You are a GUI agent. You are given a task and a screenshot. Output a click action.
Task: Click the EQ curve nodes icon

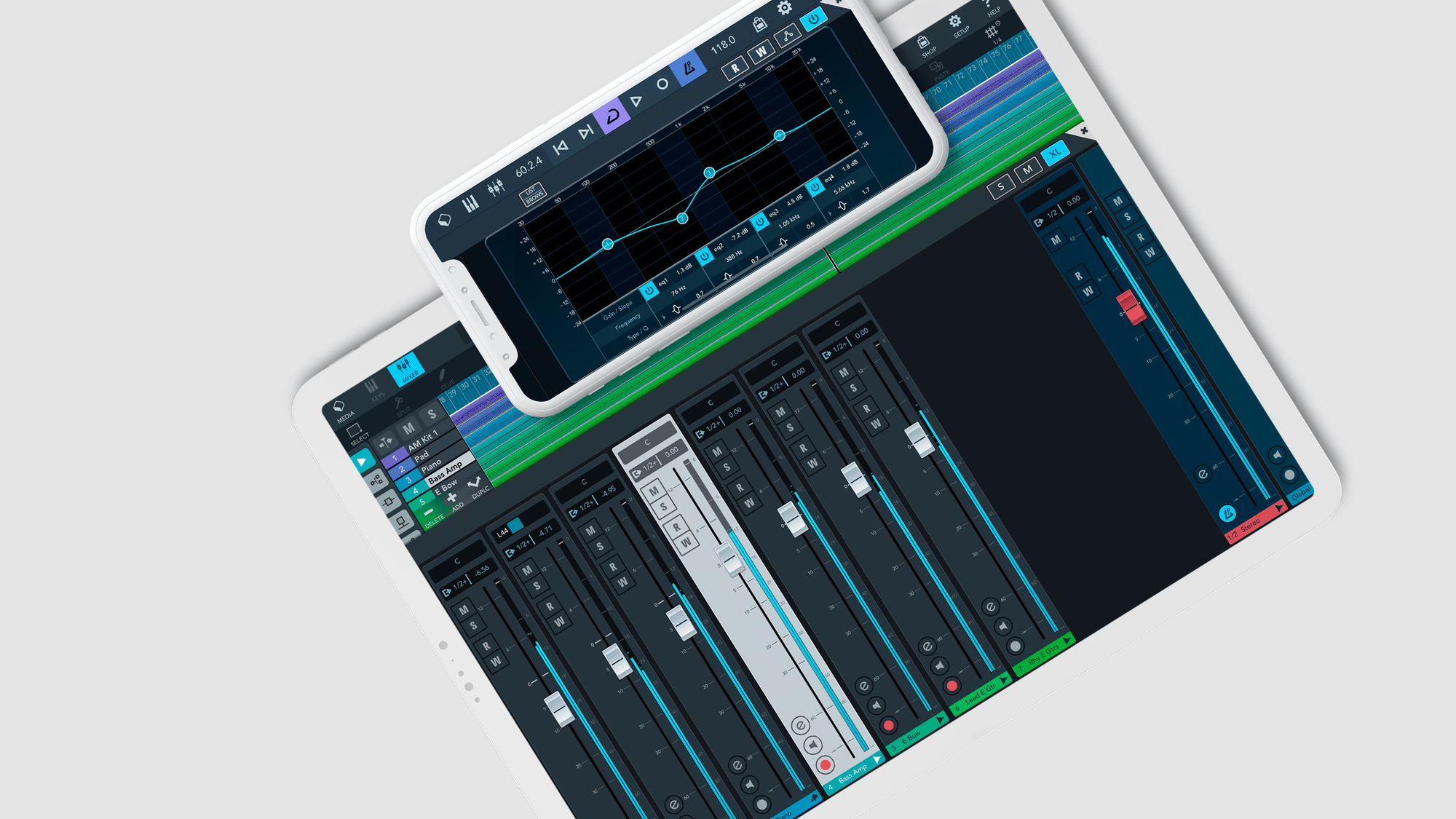point(787,36)
